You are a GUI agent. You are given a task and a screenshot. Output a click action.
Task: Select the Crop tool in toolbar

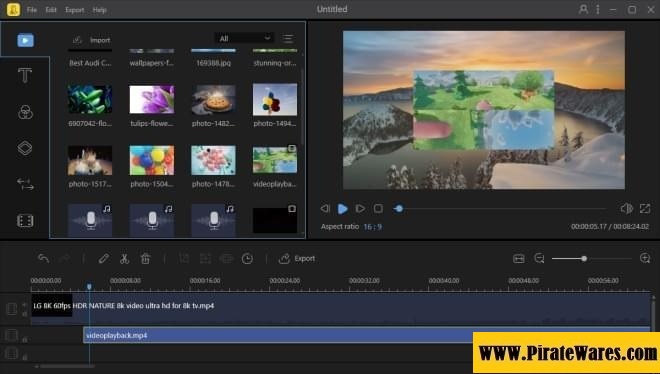(184, 258)
